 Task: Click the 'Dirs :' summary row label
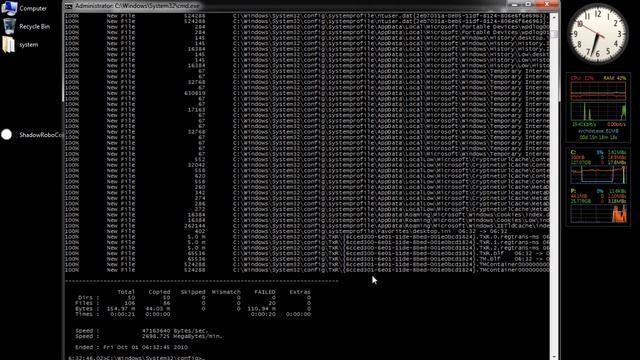pos(88,298)
